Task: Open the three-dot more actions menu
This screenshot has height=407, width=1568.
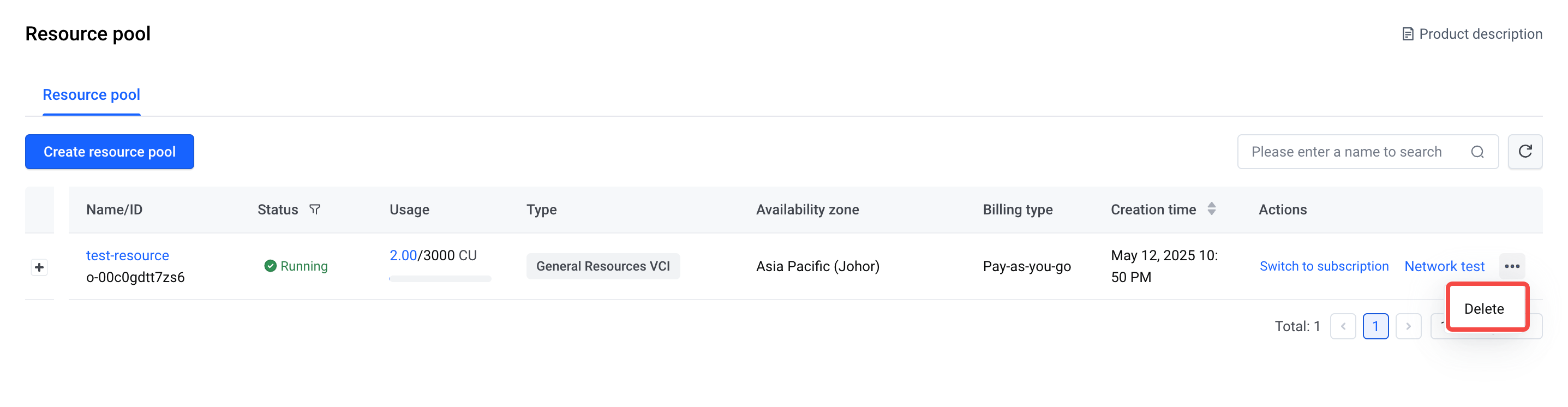Action: (x=1511, y=266)
